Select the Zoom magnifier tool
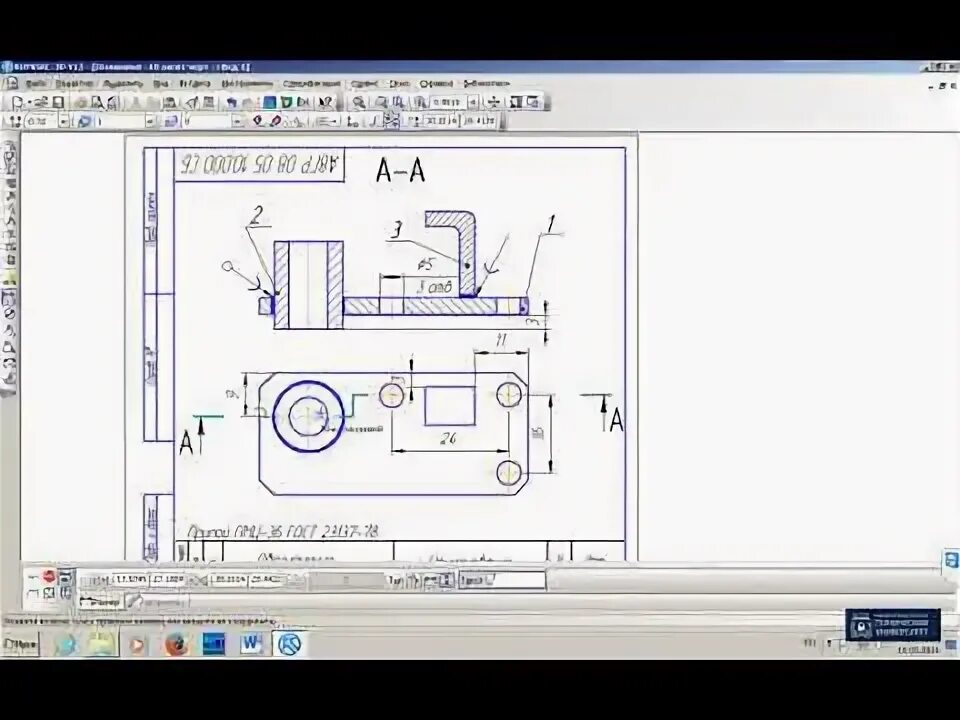This screenshot has height=720, width=960. [x=359, y=102]
